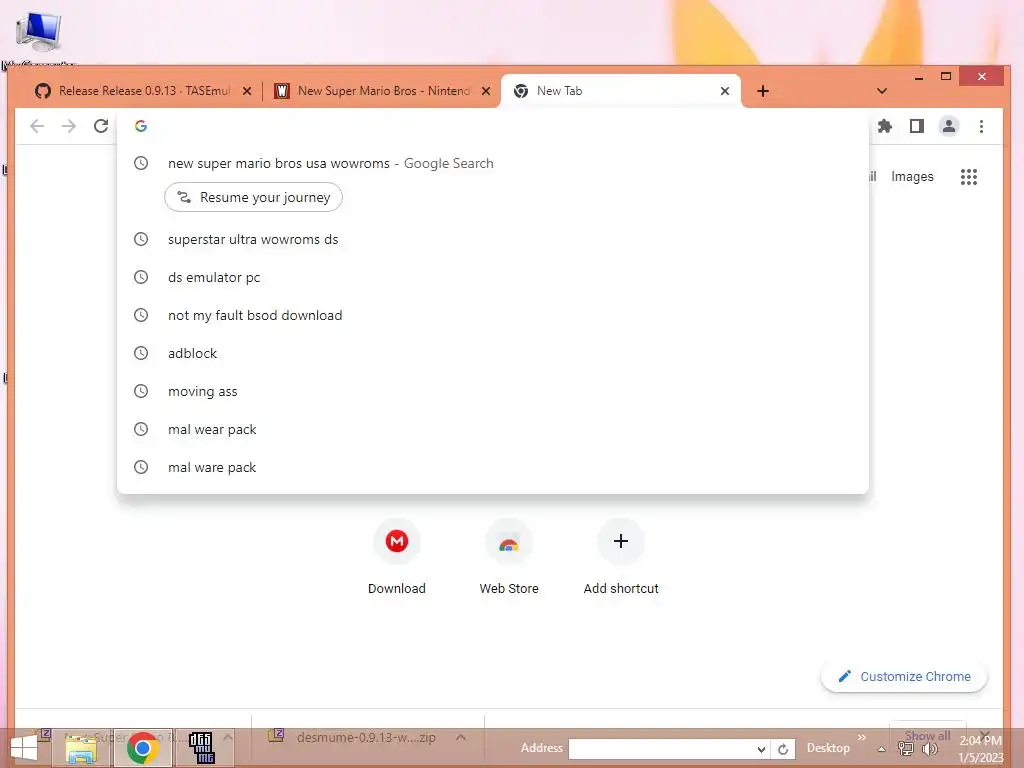The image size is (1024, 768).
Task: Open File Explorer from the taskbar
Action: (82, 748)
